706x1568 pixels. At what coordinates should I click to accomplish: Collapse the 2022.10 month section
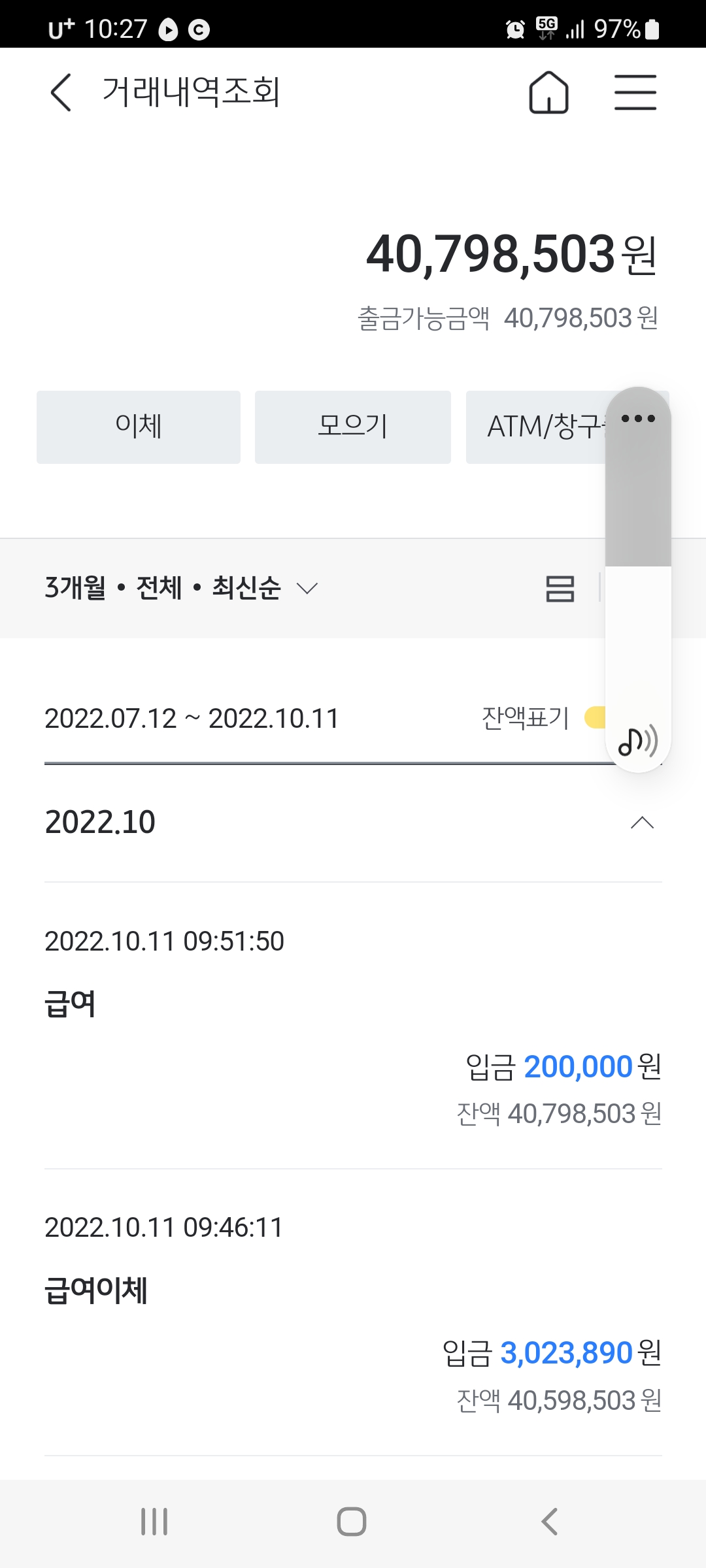[x=642, y=823]
